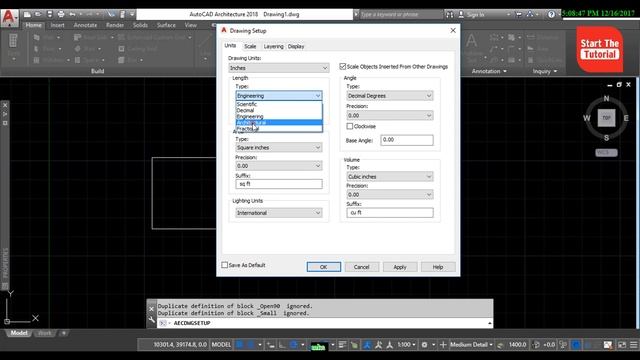Switch to the Scale tab in Drawing Setup

click(x=250, y=46)
